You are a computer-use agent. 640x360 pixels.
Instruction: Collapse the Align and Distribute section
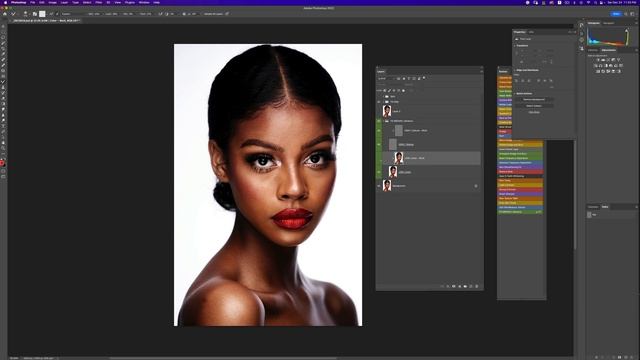pos(515,70)
